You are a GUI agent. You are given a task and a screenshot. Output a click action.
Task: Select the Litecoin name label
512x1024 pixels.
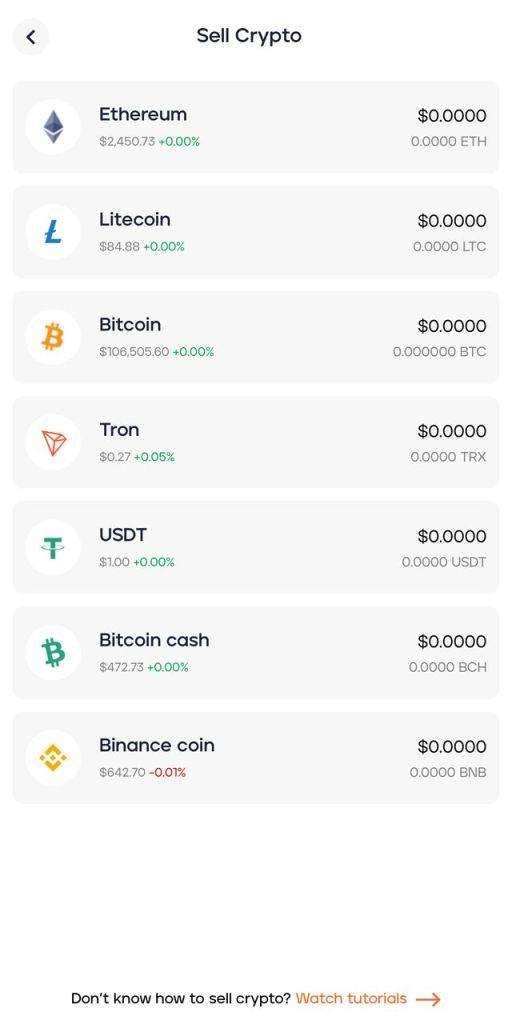(135, 219)
